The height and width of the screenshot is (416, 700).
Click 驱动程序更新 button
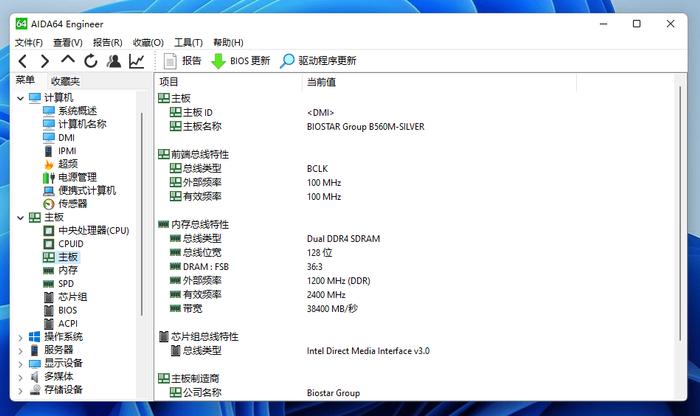[318, 61]
